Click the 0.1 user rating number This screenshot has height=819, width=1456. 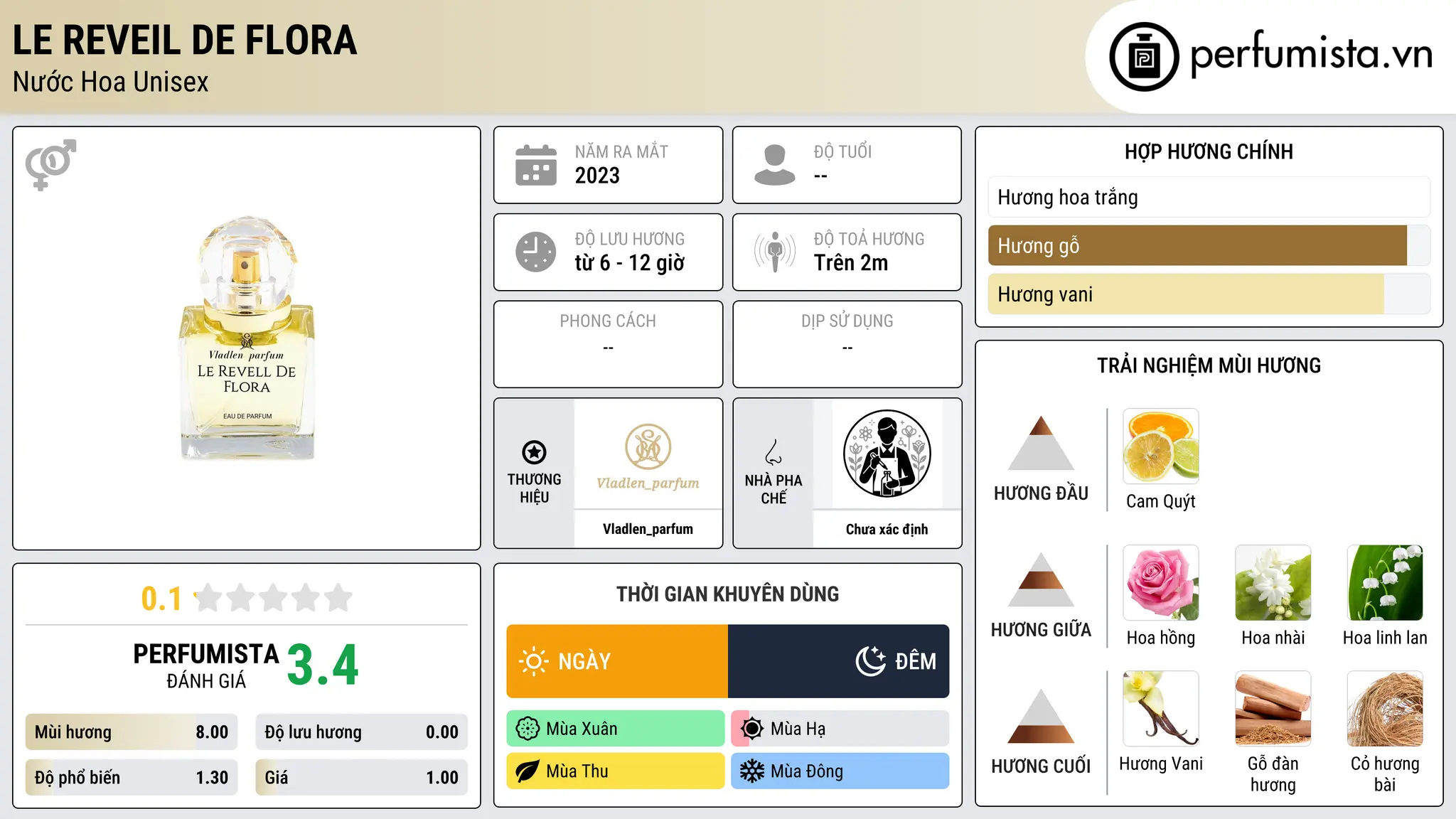point(161,599)
